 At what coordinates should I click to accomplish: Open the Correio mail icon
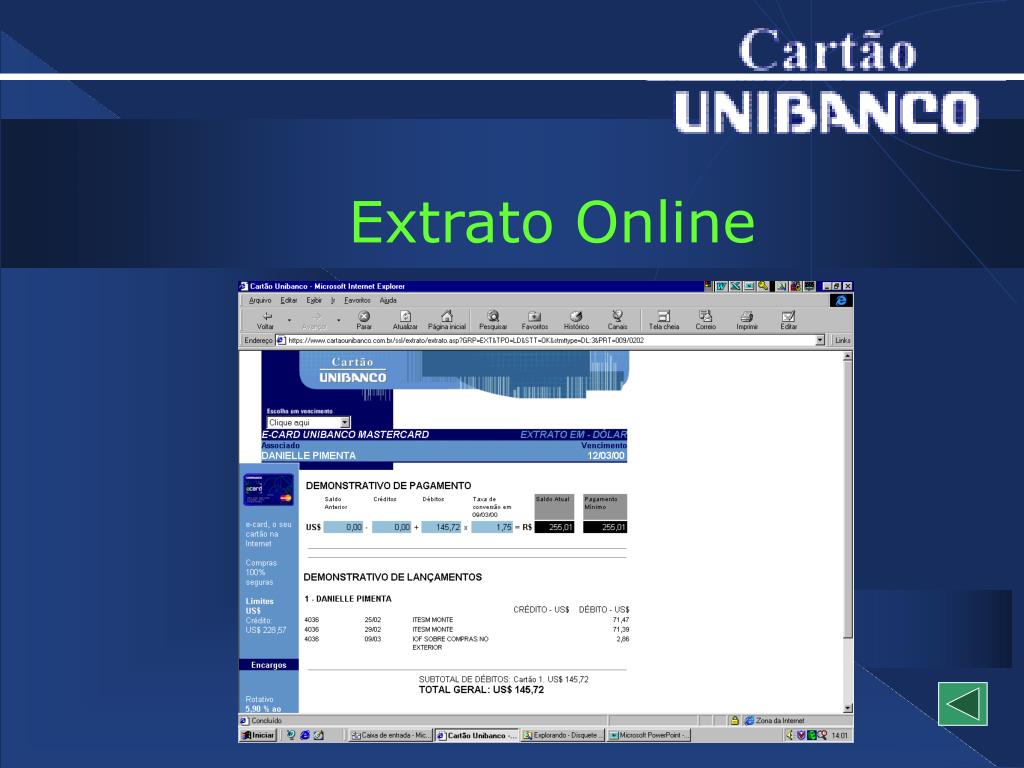tap(705, 316)
